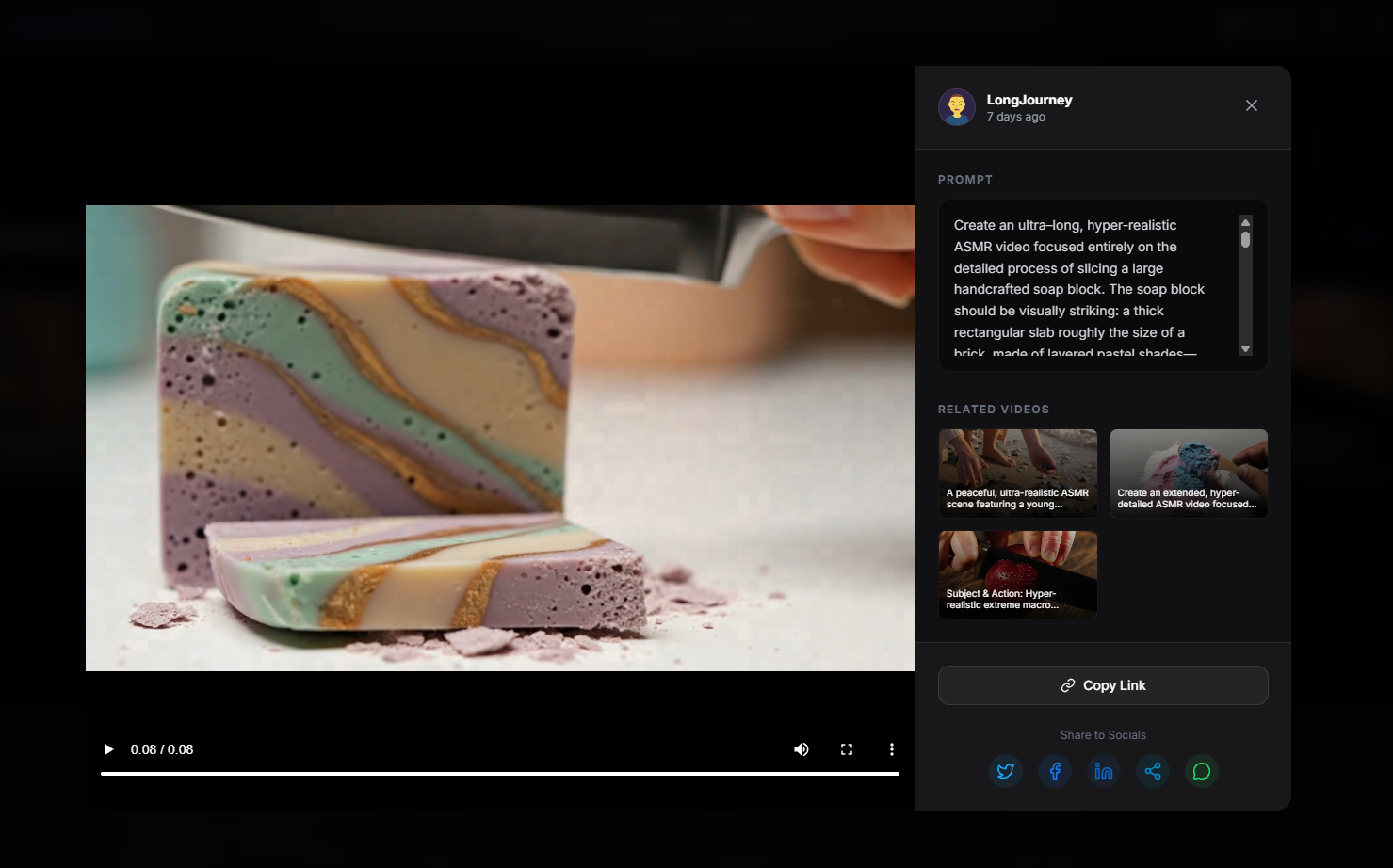Click the 7 days ago timestamp
This screenshot has height=868, width=1393.
pos(1015,116)
